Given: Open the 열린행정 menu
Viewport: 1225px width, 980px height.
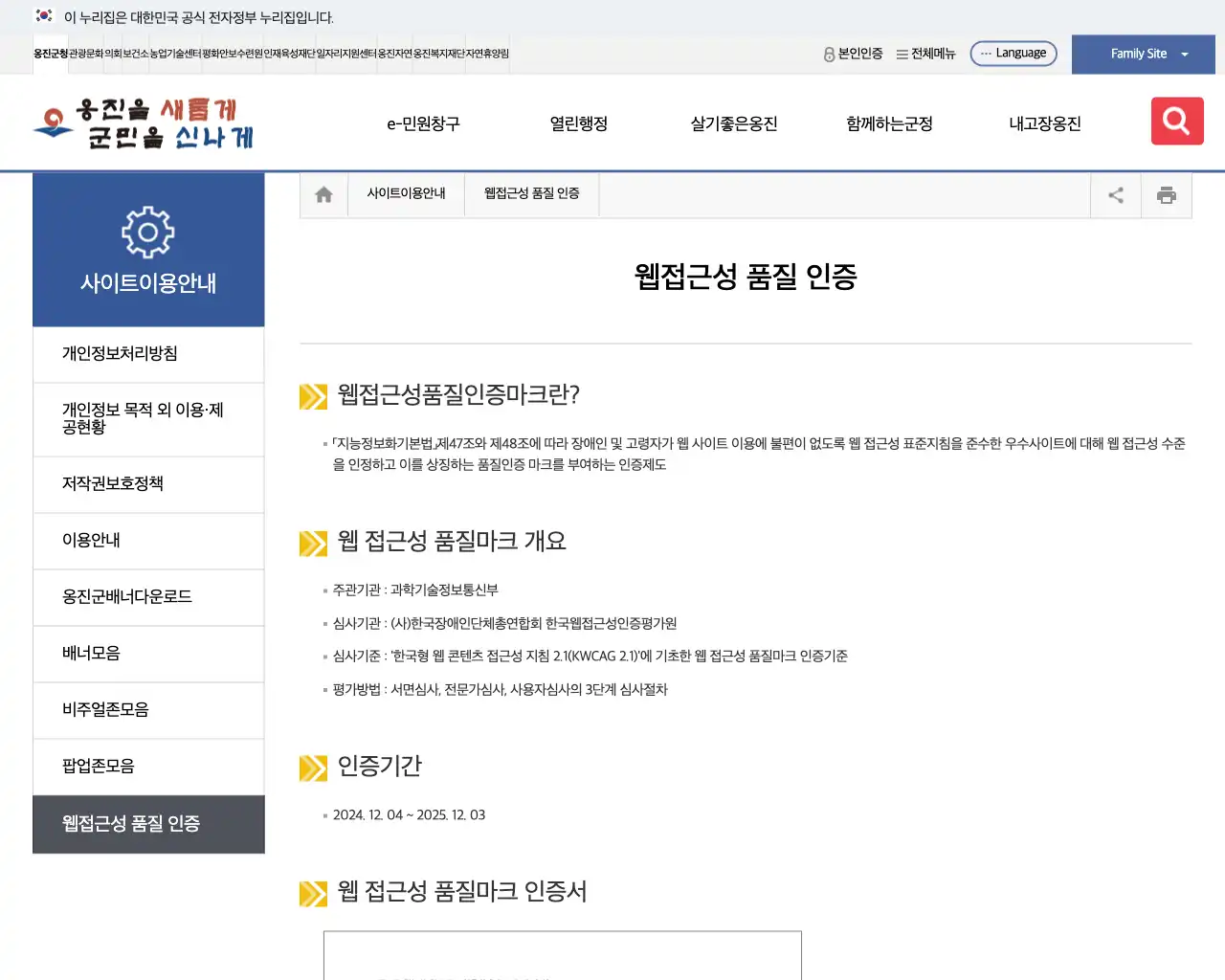Looking at the screenshot, I should [578, 122].
